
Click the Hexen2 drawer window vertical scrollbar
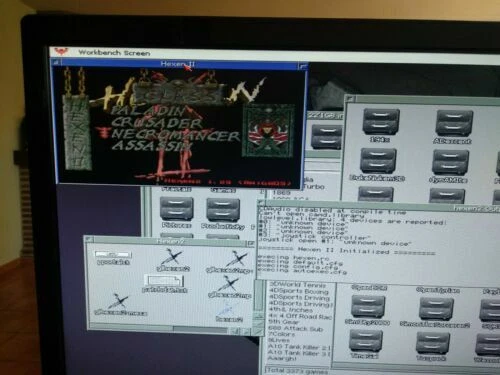tap(258, 297)
